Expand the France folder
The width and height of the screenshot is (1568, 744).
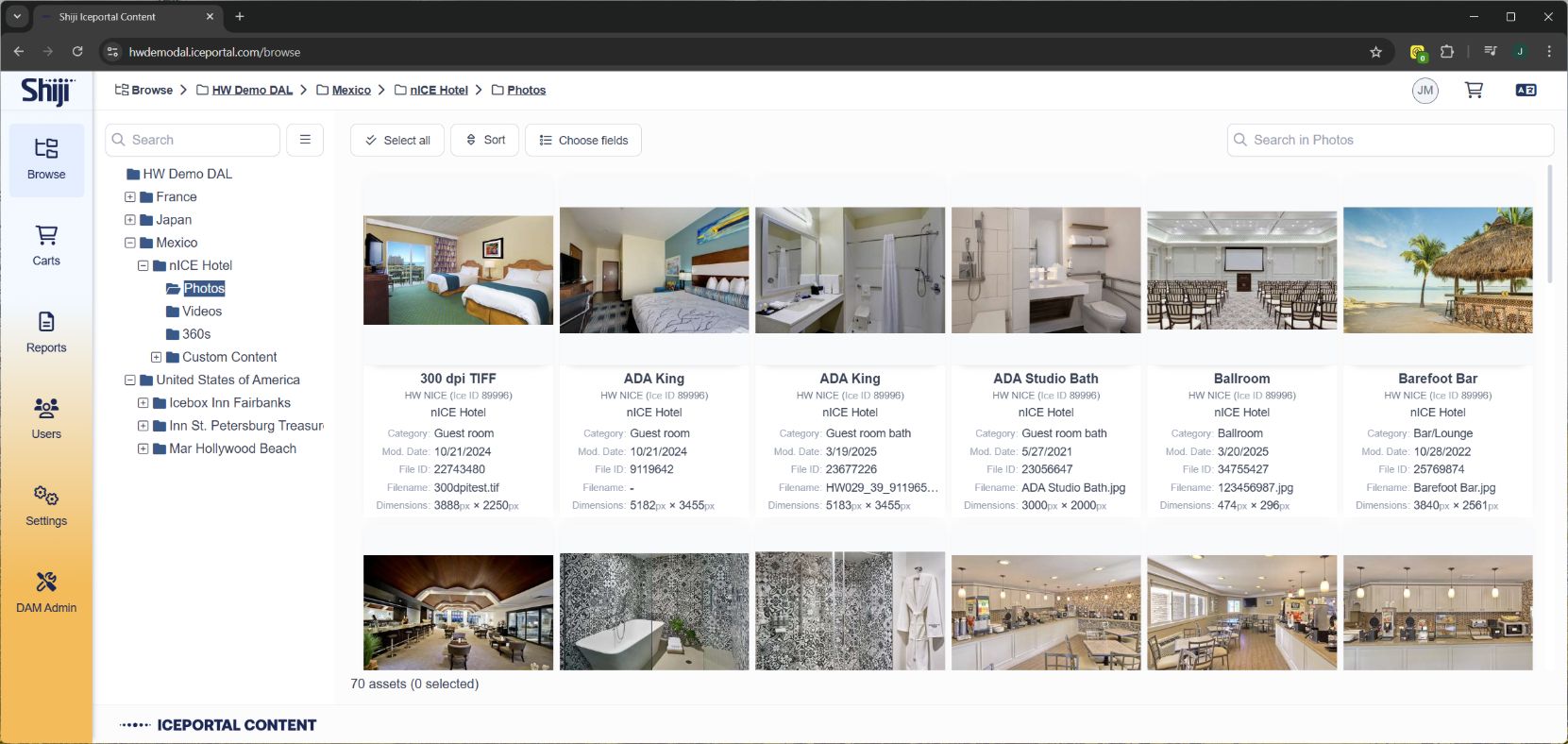[x=130, y=197]
